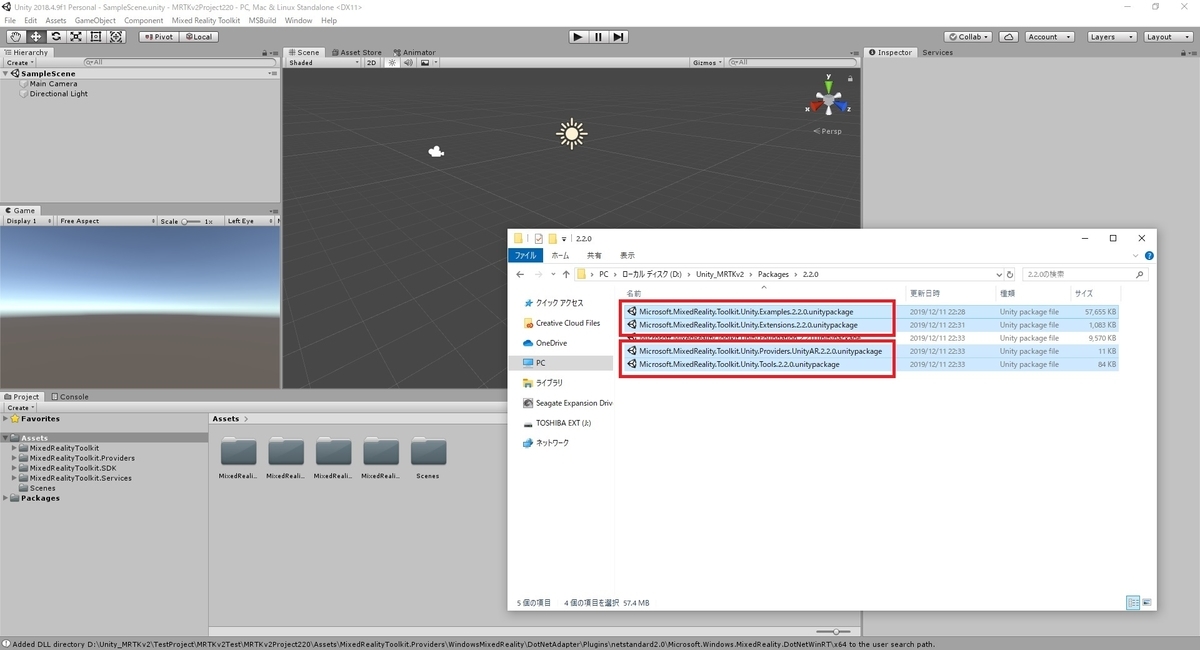Image resolution: width=1200 pixels, height=650 pixels.
Task: Open the Account dropdown
Action: [1048, 36]
